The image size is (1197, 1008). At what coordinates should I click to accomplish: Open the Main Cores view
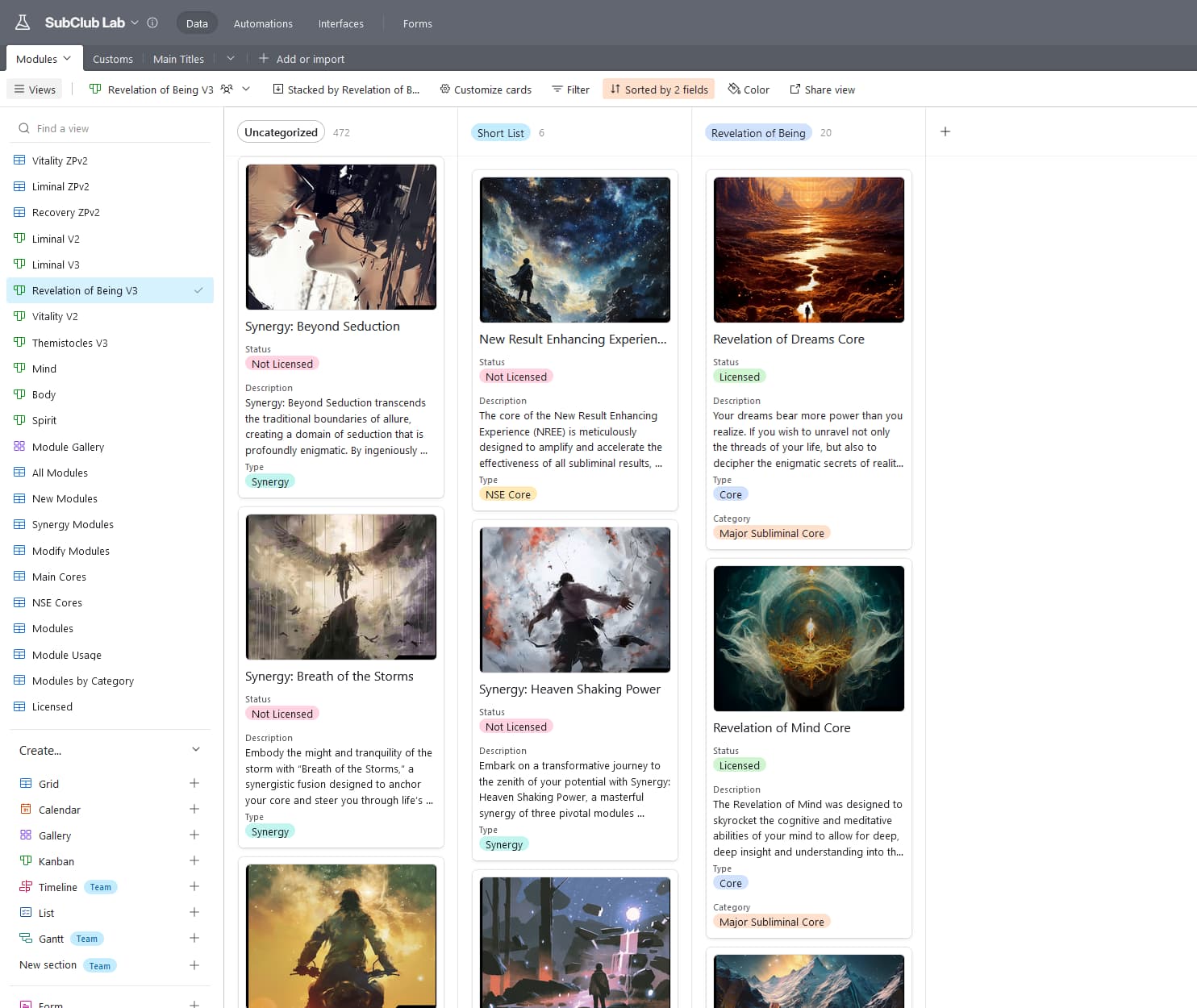[110, 577]
